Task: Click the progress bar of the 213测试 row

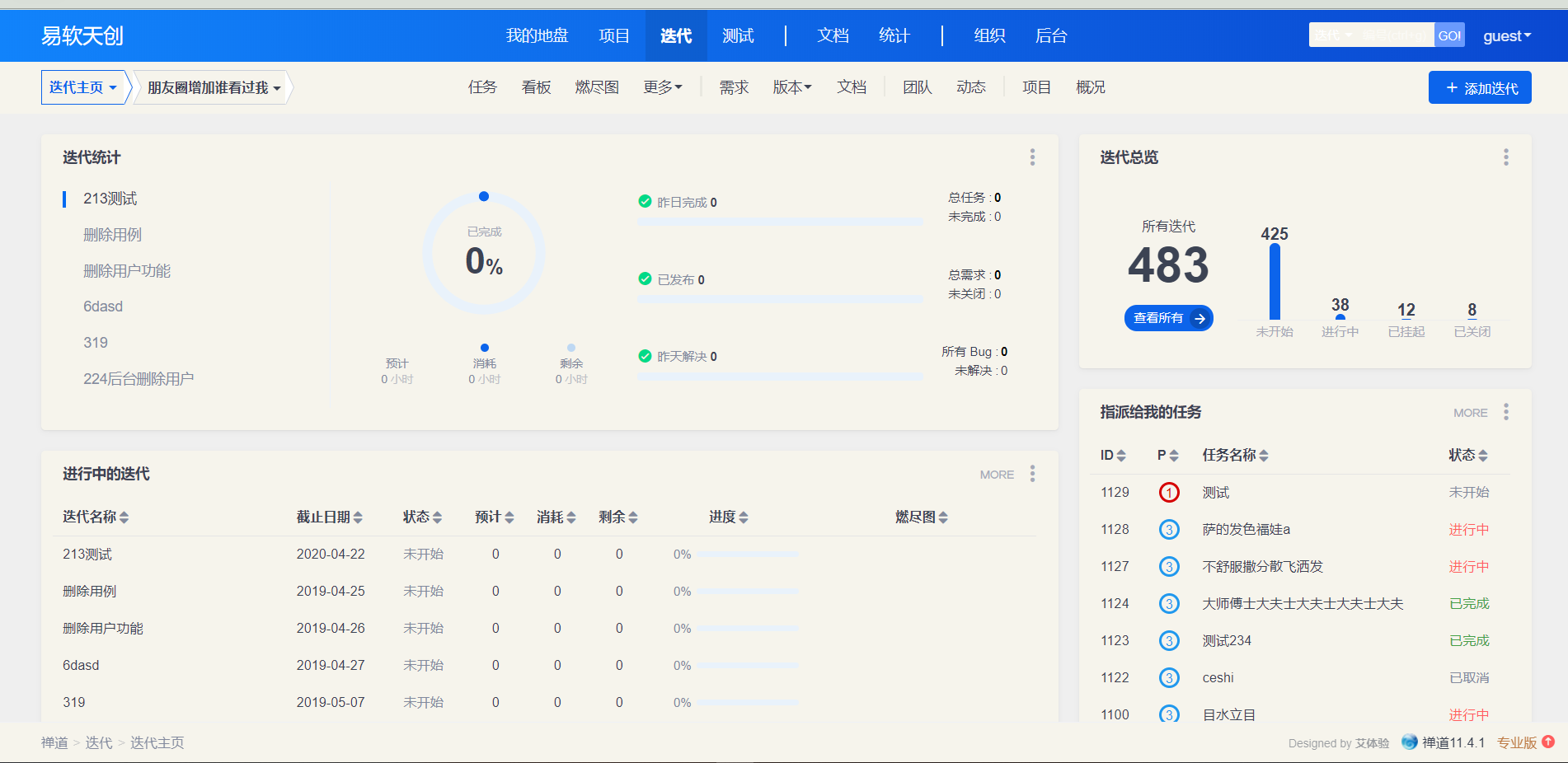Action: pyautogui.click(x=747, y=555)
